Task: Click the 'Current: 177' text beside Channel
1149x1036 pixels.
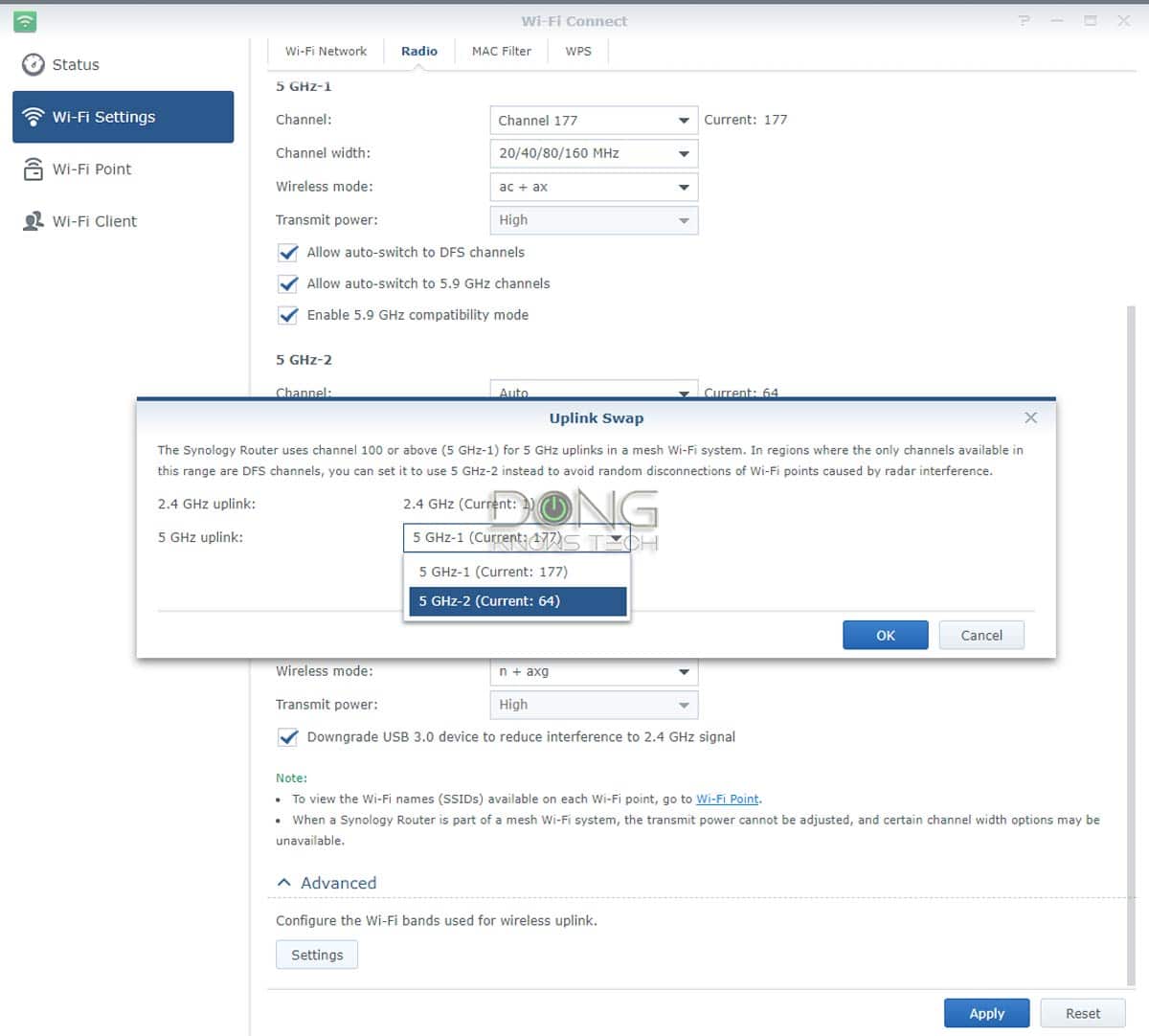Action: click(x=746, y=120)
